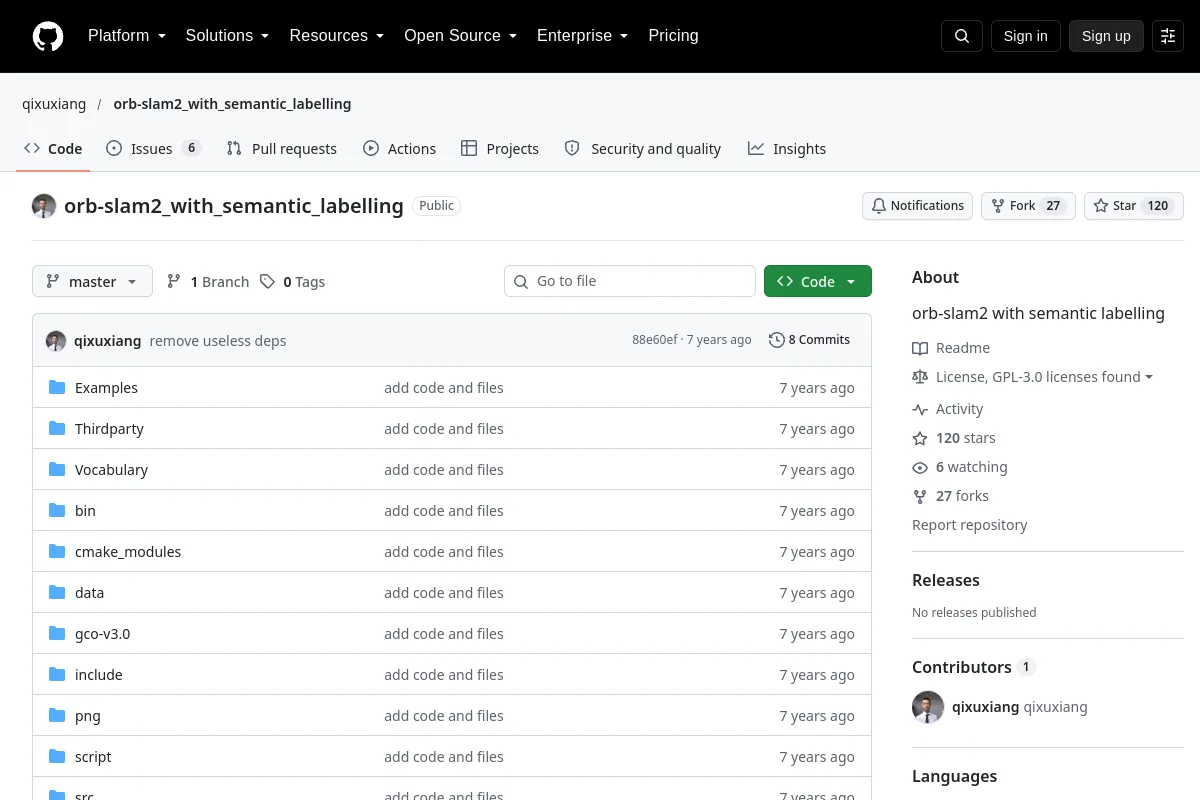Open the cmake_modules folder name

point(128,552)
